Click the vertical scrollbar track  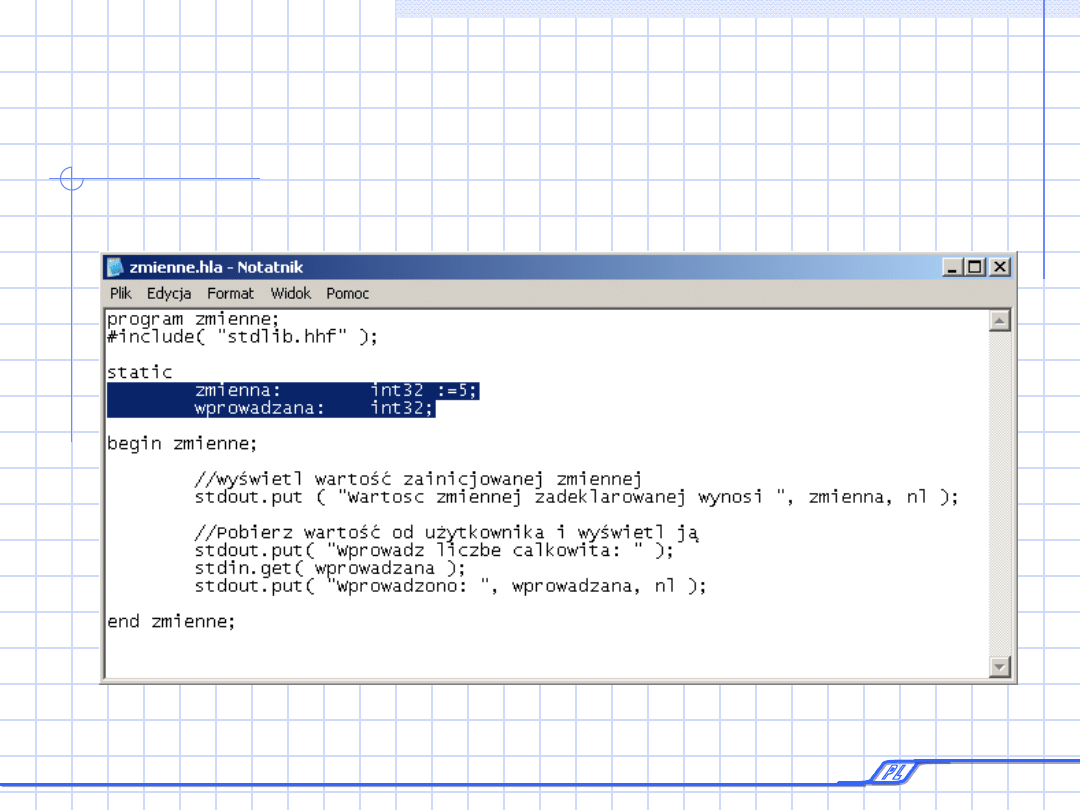[x=999, y=490]
